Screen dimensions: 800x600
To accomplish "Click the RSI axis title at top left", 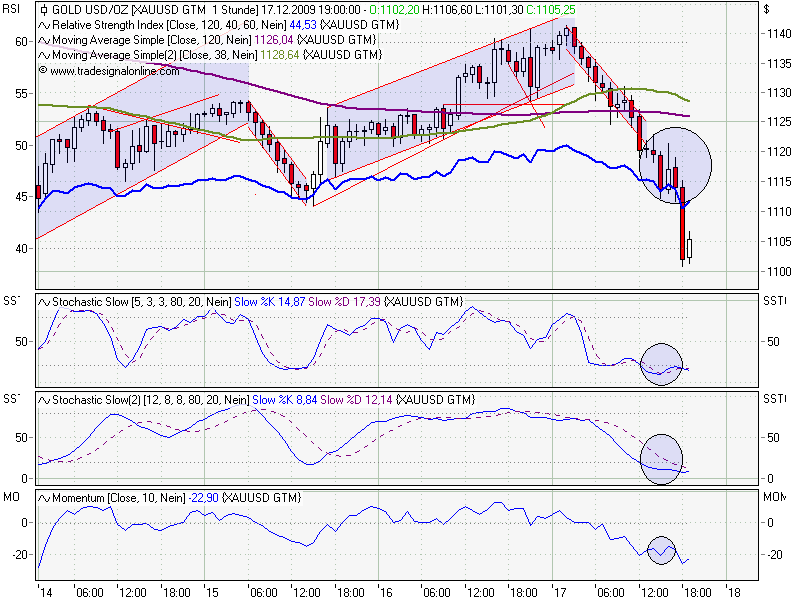I will coord(11,9).
